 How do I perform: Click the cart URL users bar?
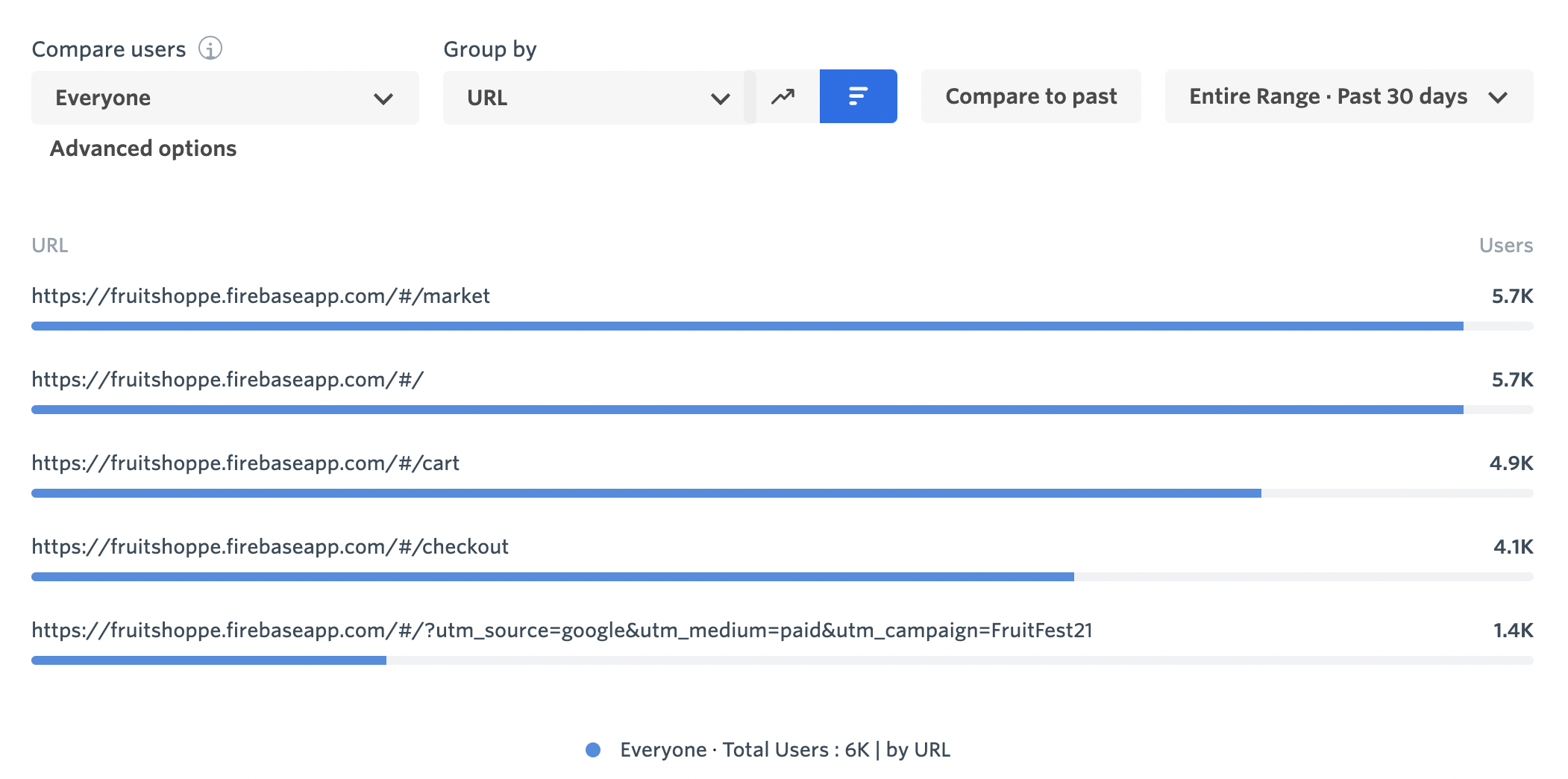pos(646,493)
